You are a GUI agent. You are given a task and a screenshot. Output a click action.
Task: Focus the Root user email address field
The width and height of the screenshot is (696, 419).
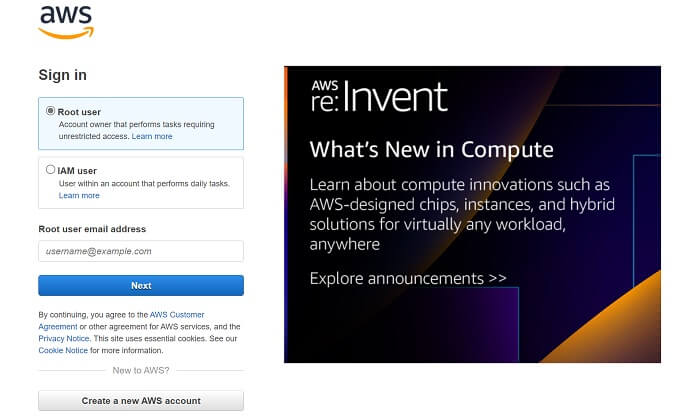141,251
